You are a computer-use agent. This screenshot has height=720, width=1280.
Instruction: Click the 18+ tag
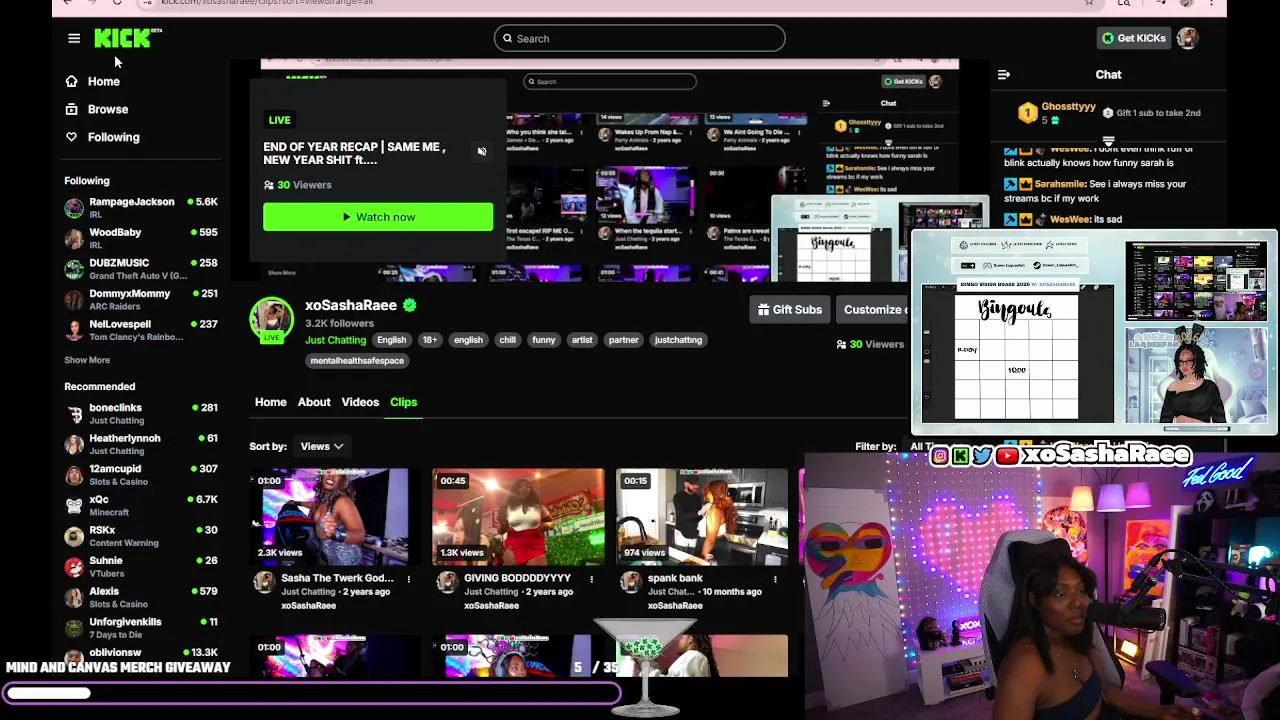point(429,340)
